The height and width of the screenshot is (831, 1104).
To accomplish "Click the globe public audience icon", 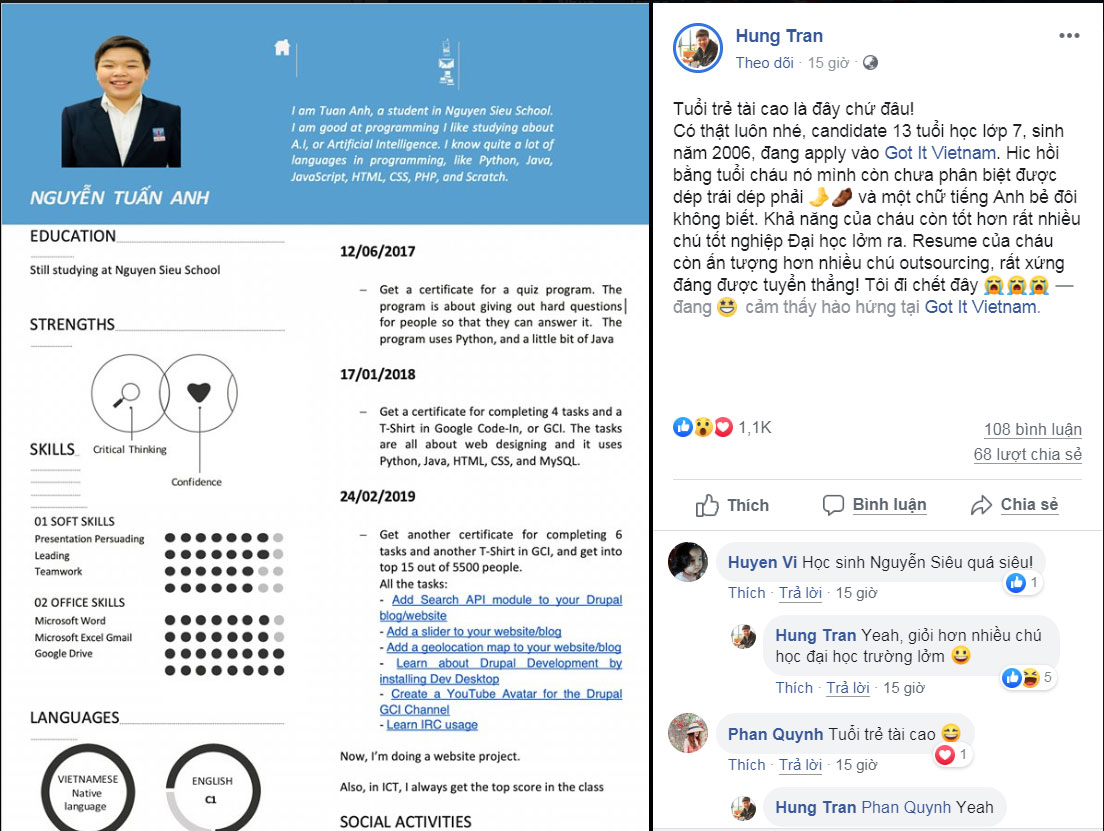I will [870, 63].
